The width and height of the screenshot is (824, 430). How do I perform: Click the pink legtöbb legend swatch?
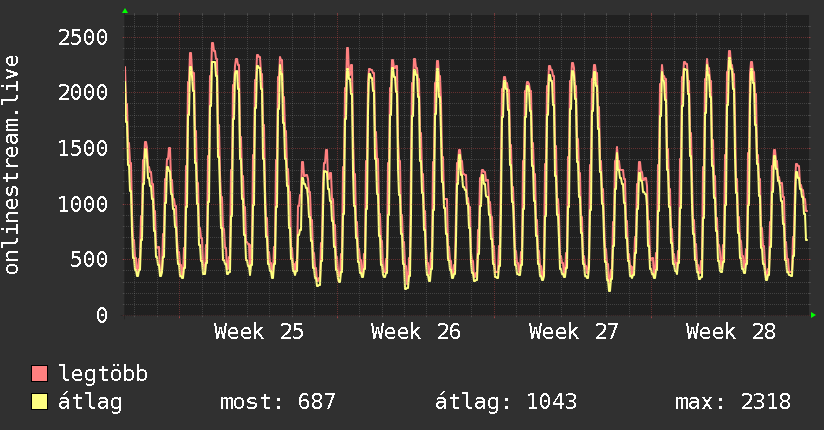39,374
